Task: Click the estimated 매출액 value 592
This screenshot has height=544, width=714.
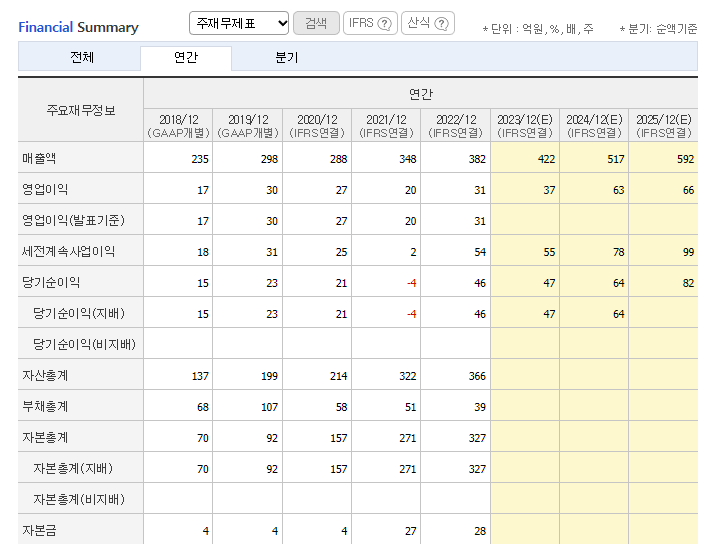Action: point(685,159)
